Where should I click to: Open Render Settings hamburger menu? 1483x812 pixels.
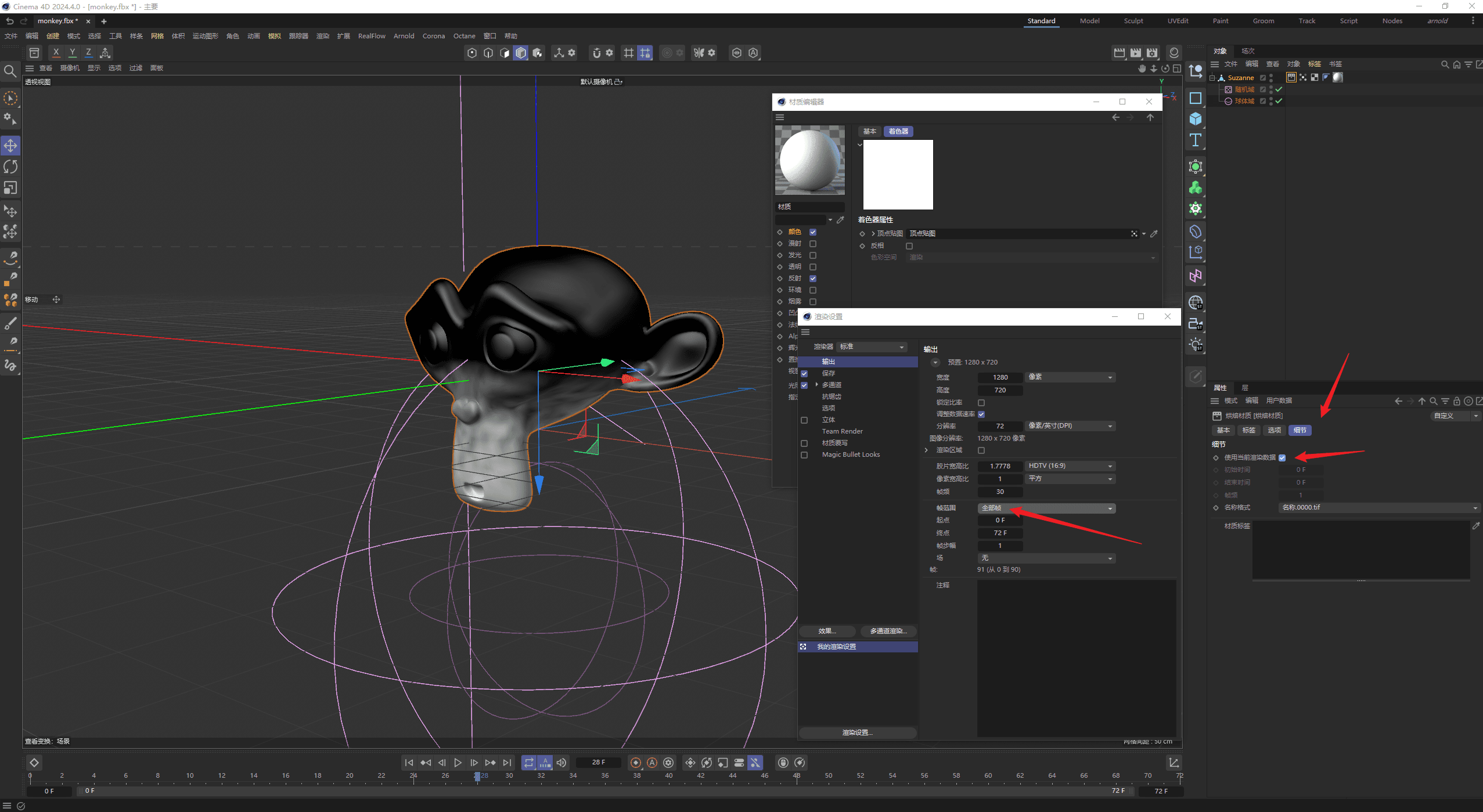[805, 332]
